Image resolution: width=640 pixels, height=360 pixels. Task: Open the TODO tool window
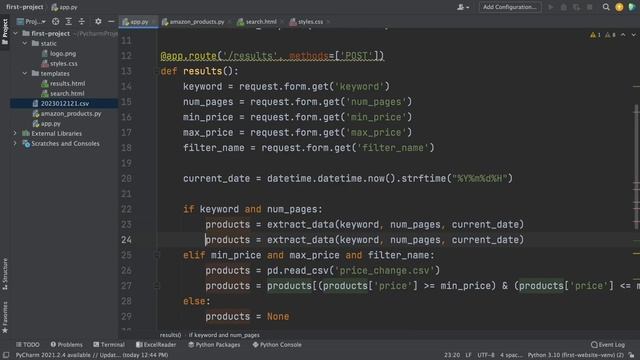click(x=27, y=345)
